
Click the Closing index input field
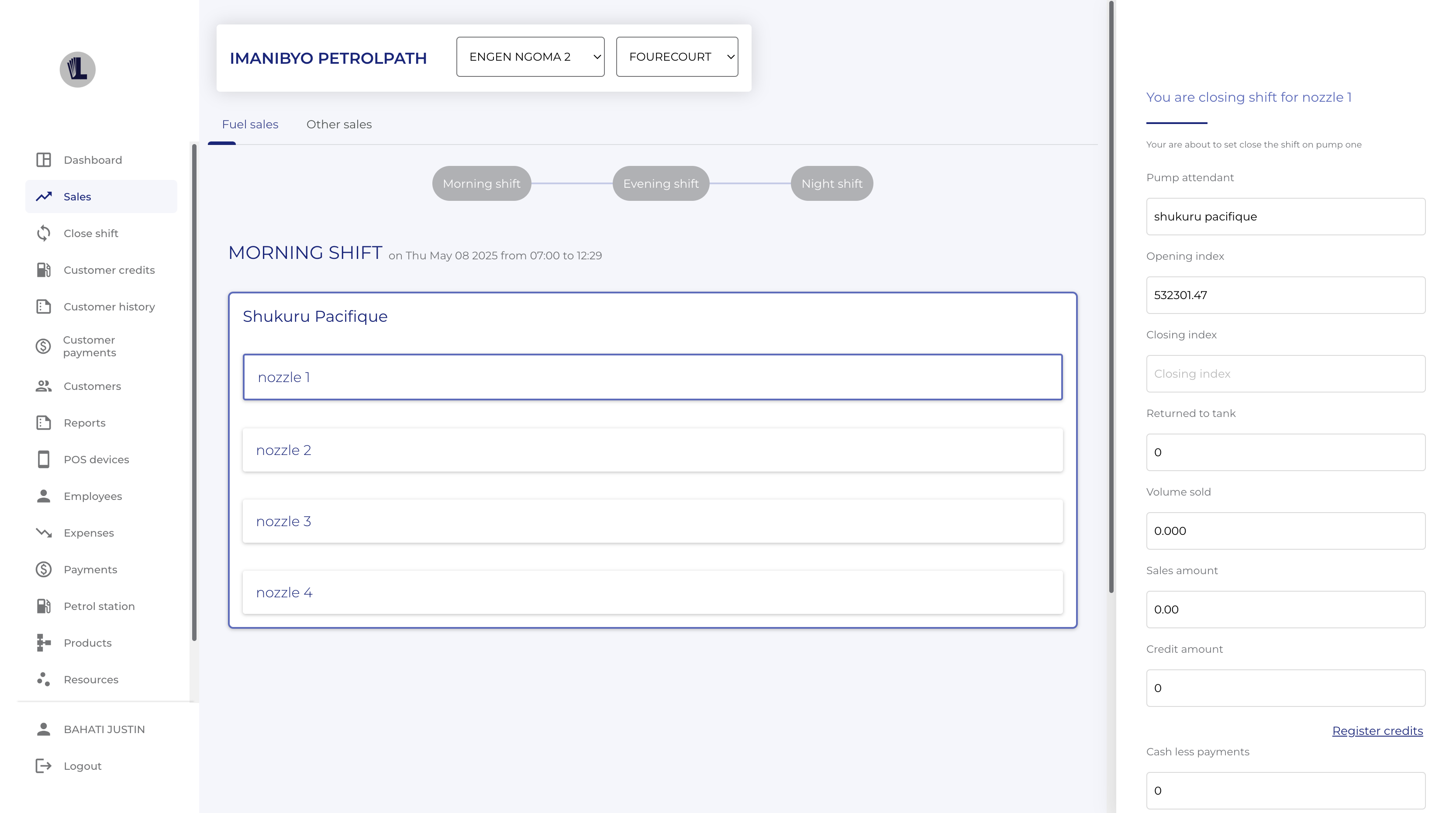point(1285,374)
